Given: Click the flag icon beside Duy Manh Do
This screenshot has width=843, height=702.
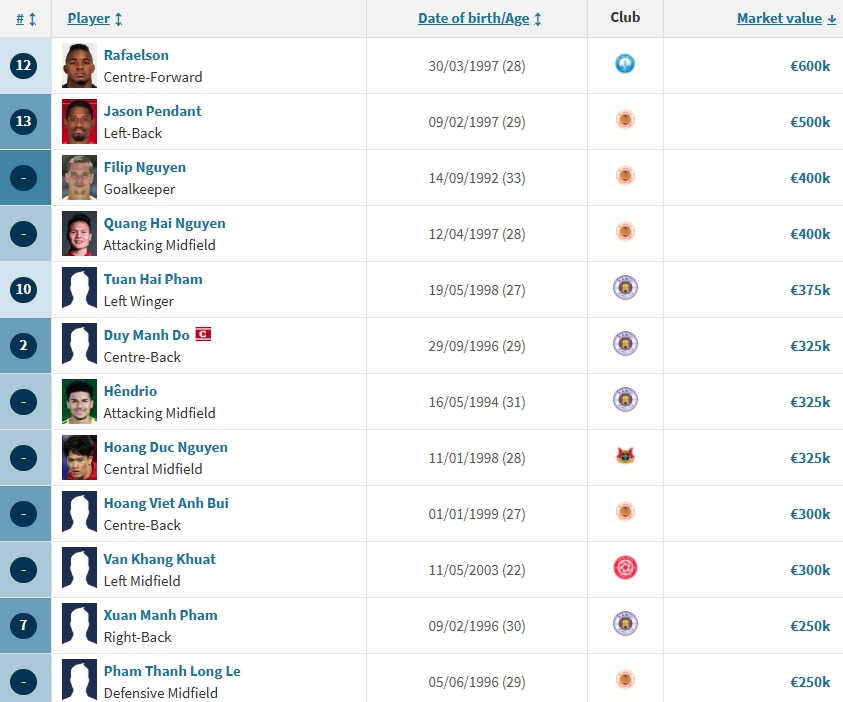Looking at the screenshot, I should pyautogui.click(x=202, y=334).
